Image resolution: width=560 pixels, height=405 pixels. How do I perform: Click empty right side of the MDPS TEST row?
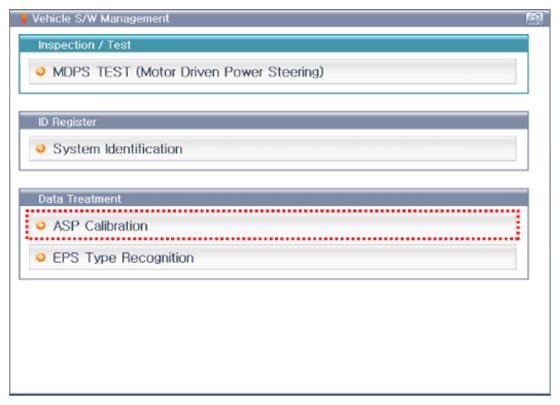pyautogui.click(x=421, y=72)
